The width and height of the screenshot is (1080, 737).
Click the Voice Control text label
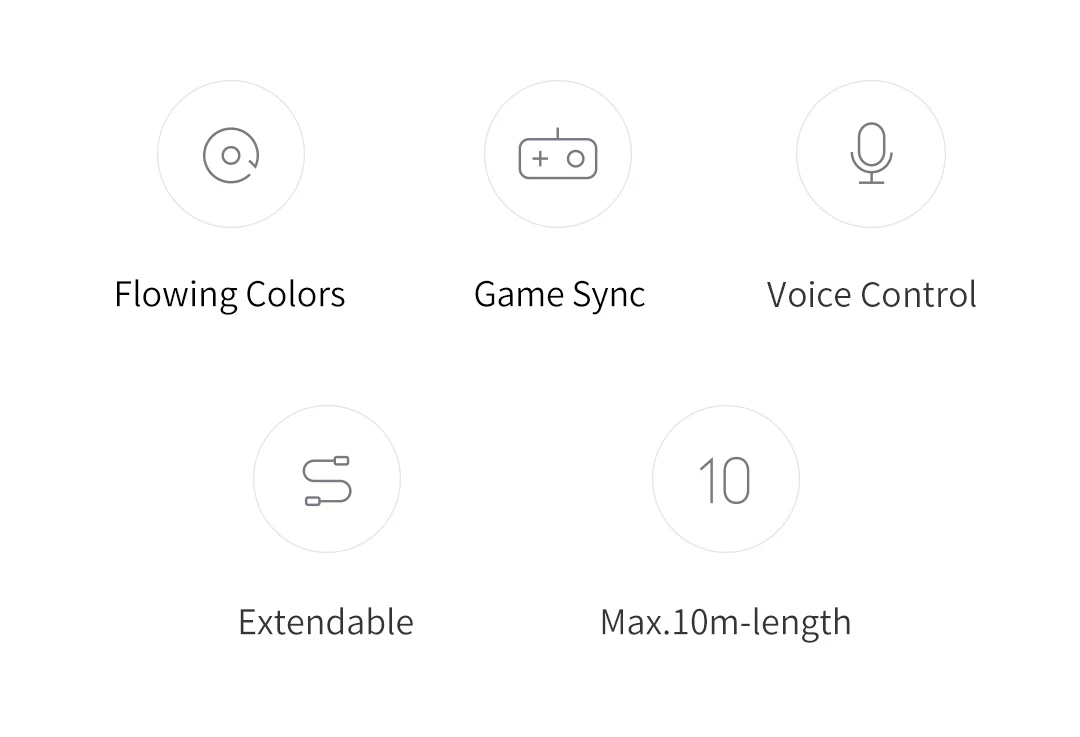[871, 295]
